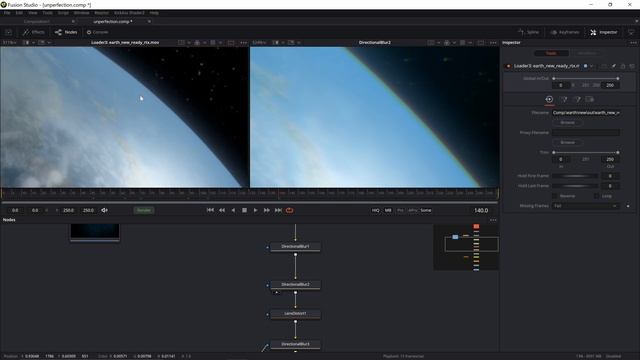Click the current frame field showing 540.0
The width and height of the screenshot is (640, 360).
(481, 210)
